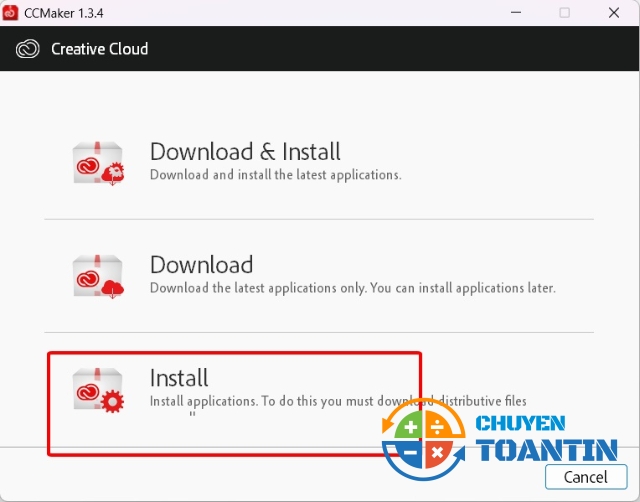Viewport: 640px width, 502px height.
Task: Choose the Install option heading
Action: tap(179, 378)
